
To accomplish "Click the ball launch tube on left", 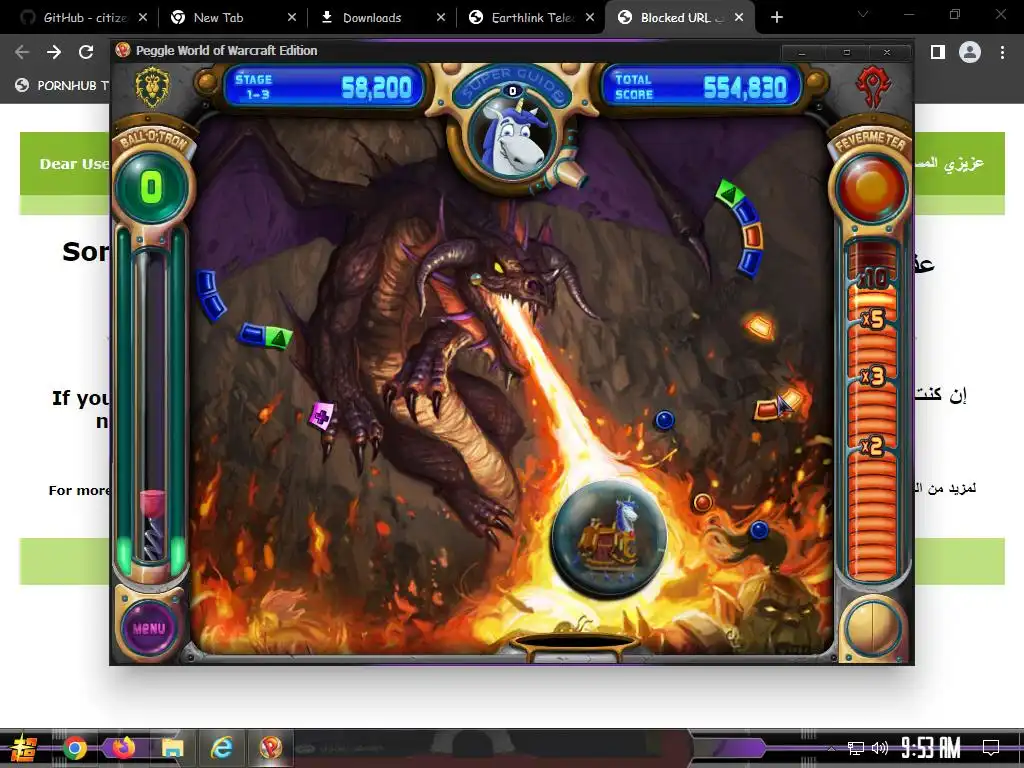I will coord(152,405).
